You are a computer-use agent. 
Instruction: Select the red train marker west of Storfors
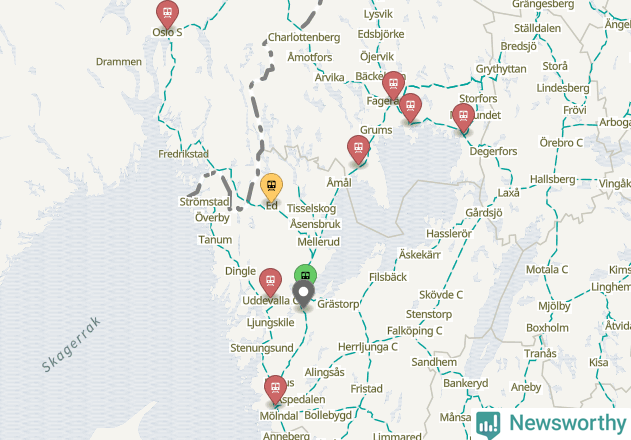click(x=463, y=116)
